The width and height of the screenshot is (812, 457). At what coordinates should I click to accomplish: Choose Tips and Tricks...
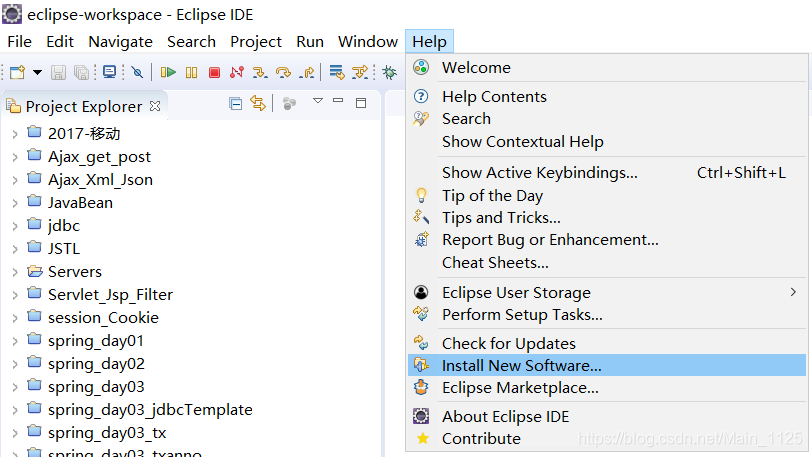point(607,218)
